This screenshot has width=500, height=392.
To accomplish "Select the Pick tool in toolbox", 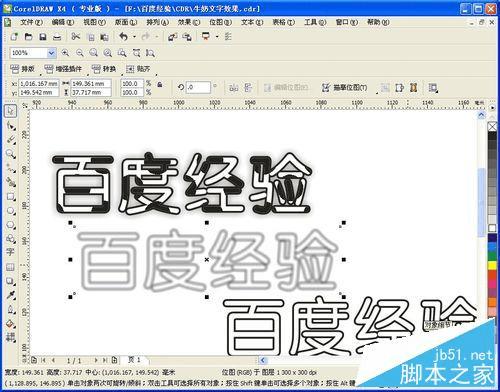I will pos(10,111).
